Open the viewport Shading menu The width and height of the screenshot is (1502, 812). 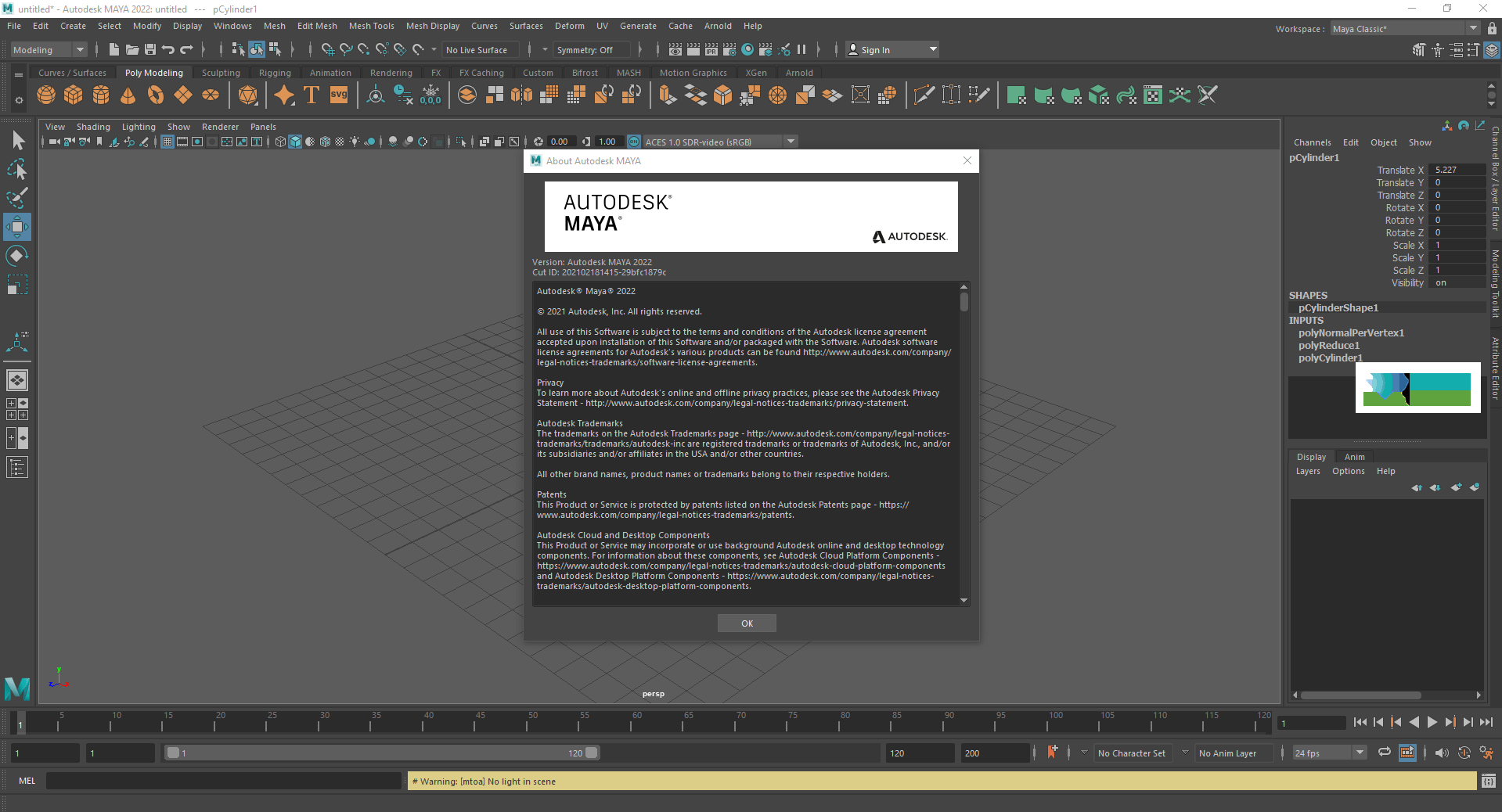pyautogui.click(x=93, y=127)
